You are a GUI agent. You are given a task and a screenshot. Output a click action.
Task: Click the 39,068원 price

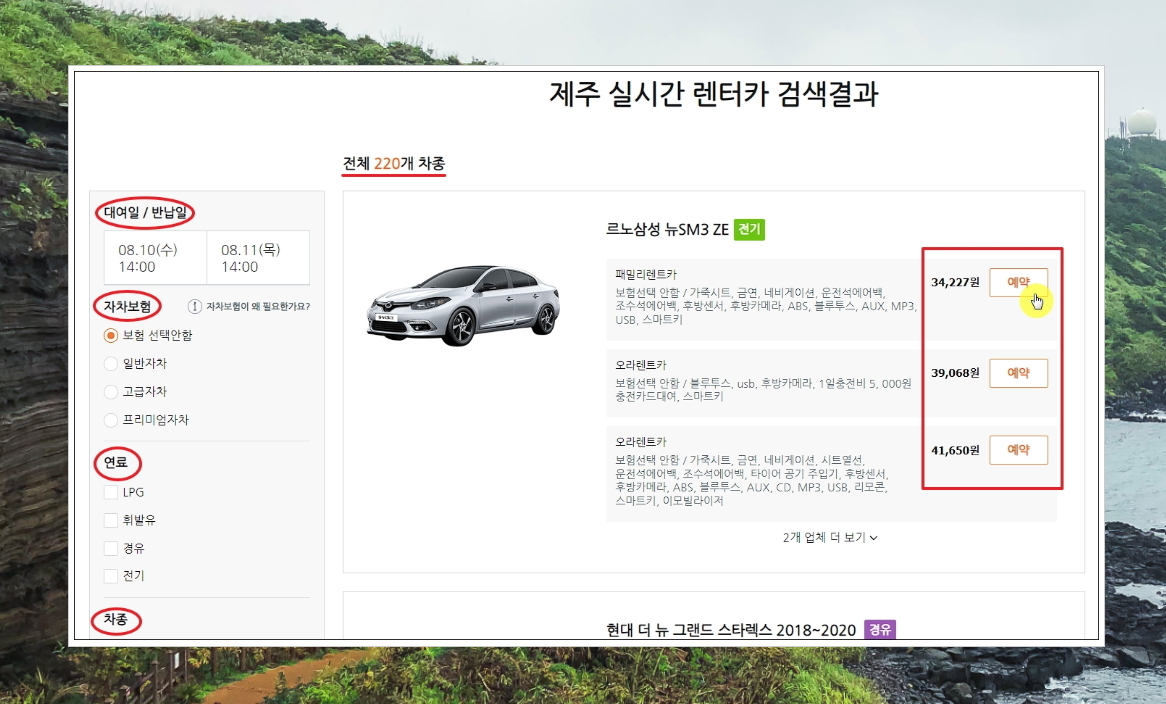click(955, 372)
